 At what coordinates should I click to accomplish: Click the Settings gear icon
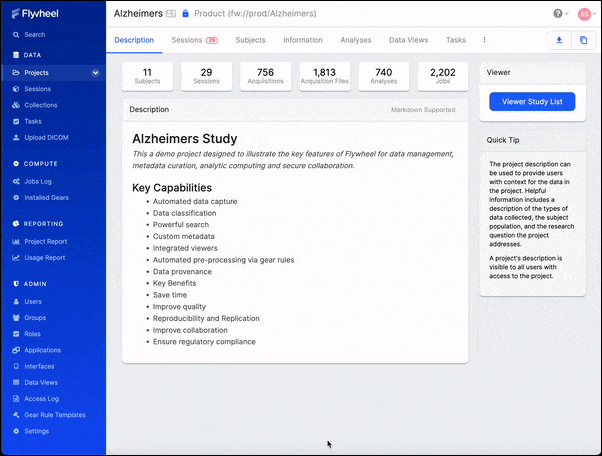click(x=16, y=431)
